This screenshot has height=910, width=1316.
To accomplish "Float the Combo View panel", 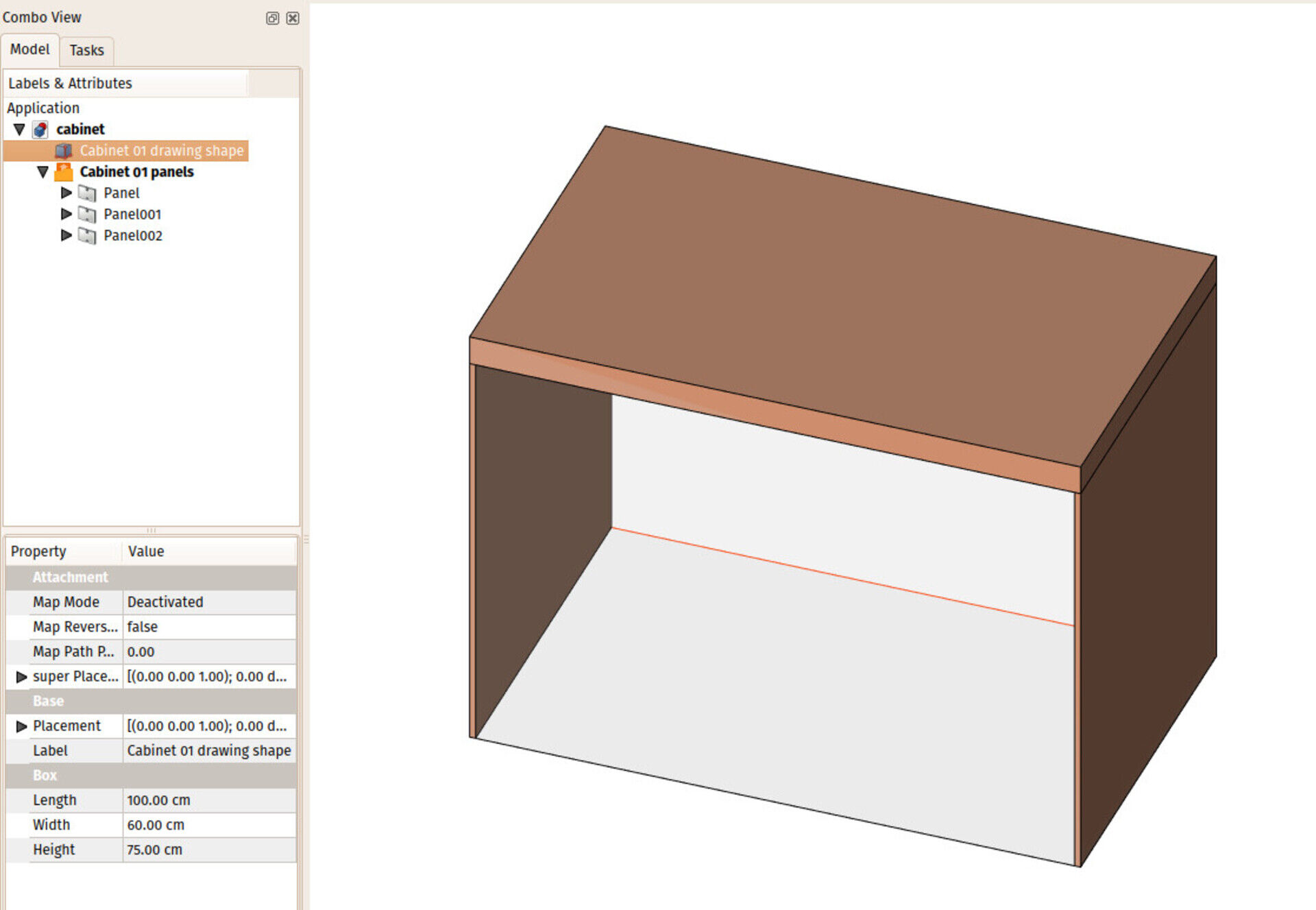I will point(272,19).
